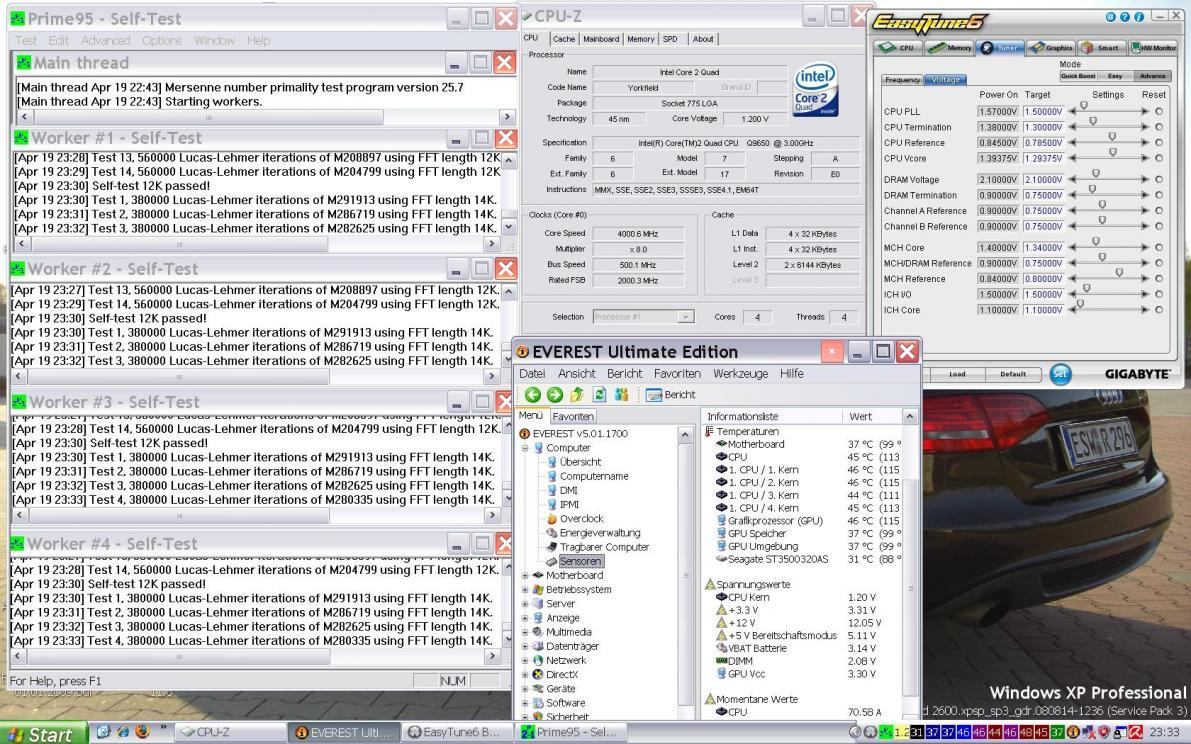This screenshot has height=744, width=1191.
Task: Click the Wert column header in EVEREST
Action: pyautogui.click(x=871, y=417)
